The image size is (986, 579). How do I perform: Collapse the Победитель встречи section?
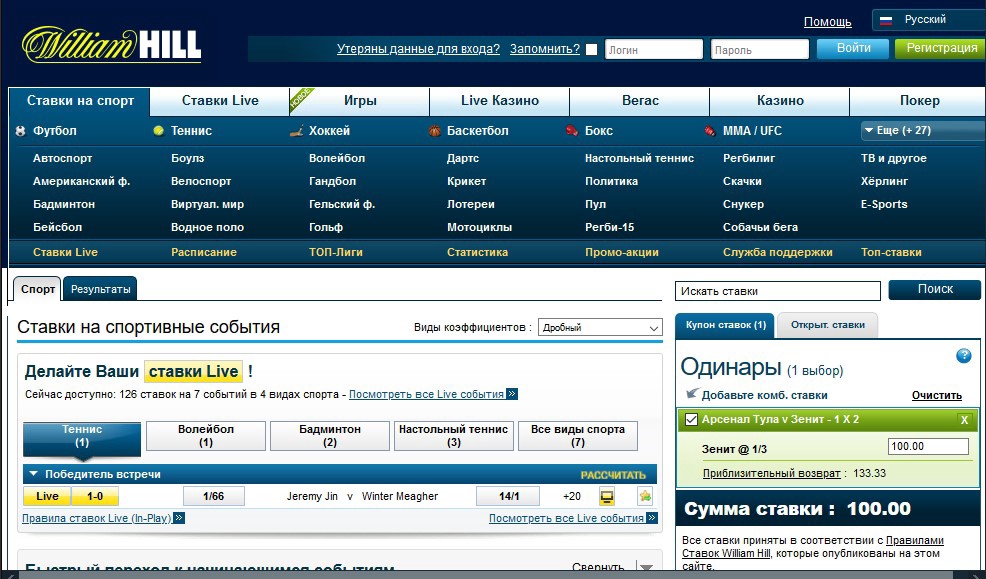point(34,474)
